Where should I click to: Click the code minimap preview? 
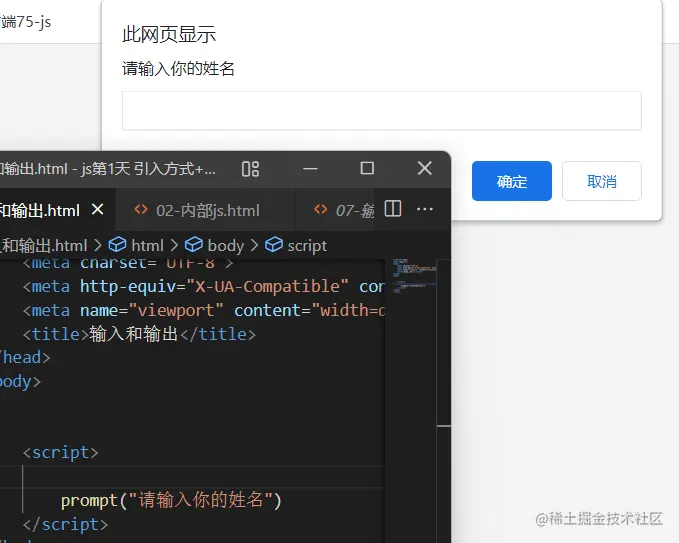tap(414, 275)
